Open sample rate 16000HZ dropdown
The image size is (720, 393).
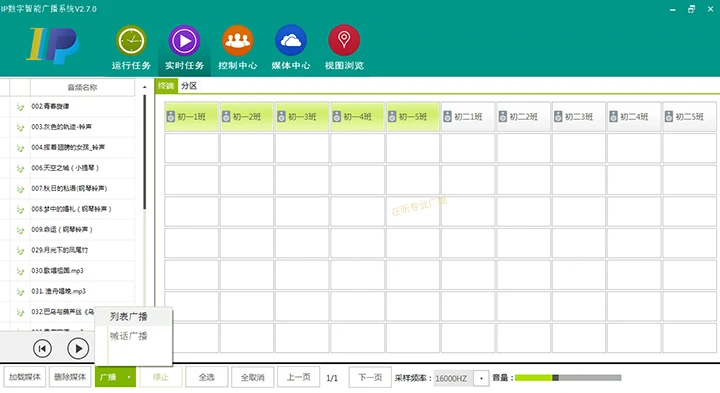click(481, 378)
